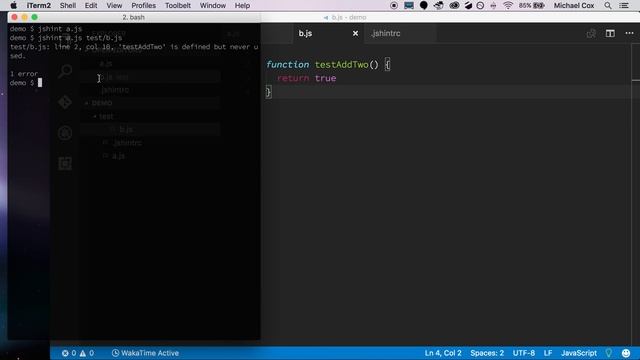This screenshot has width=640, height=360.
Task: Click the blue display menu bar icon
Action: 409,6
